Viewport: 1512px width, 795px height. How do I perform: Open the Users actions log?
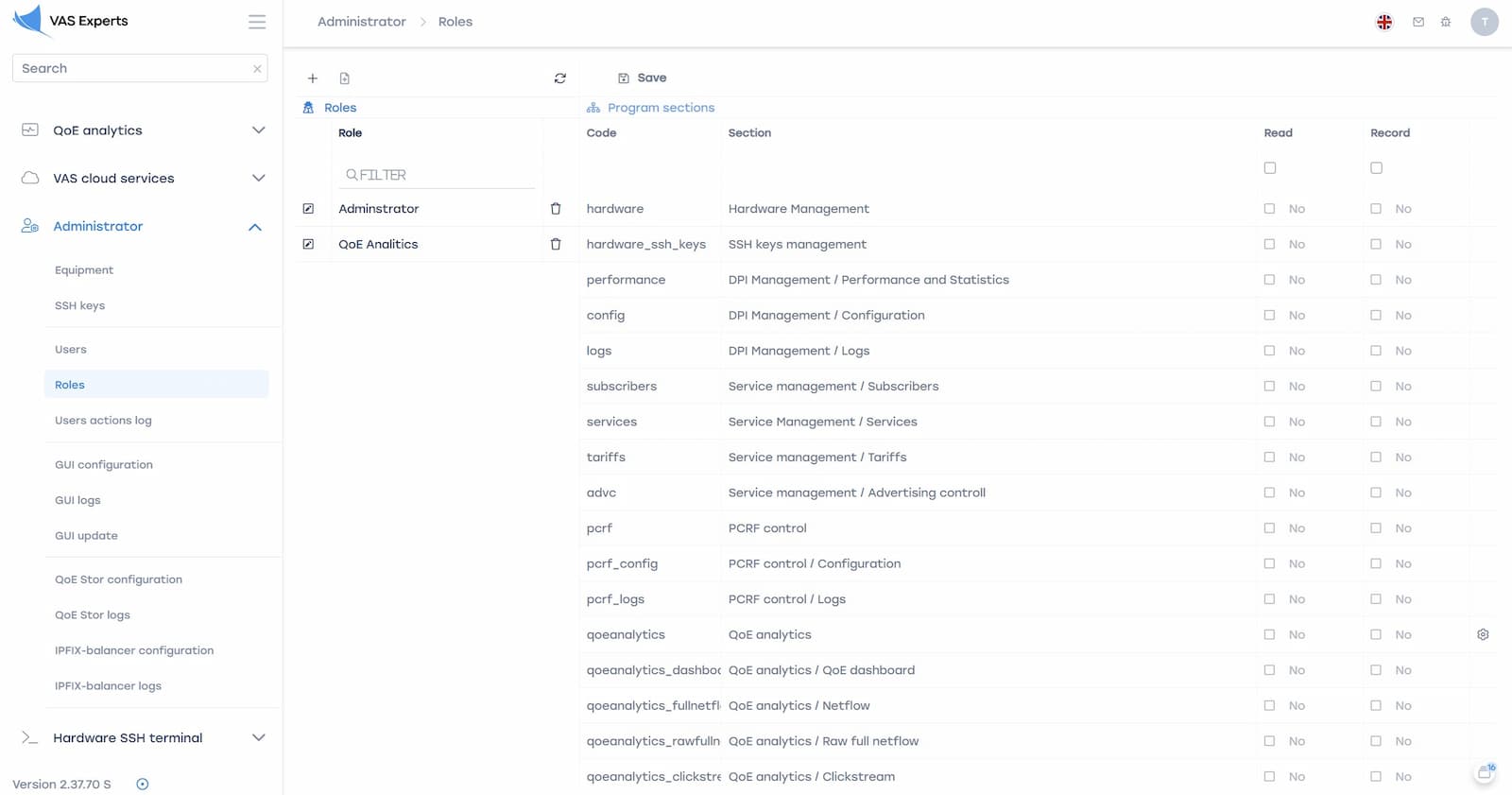103,421
